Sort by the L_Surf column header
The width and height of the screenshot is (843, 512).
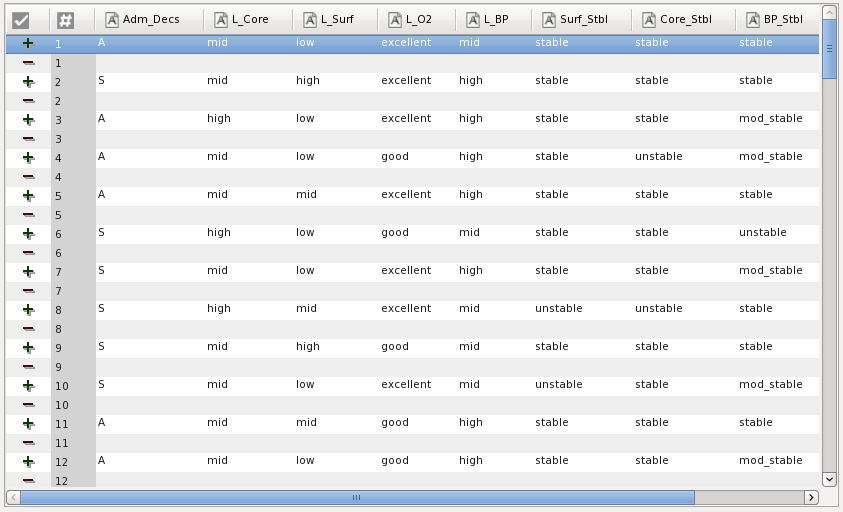335,20
